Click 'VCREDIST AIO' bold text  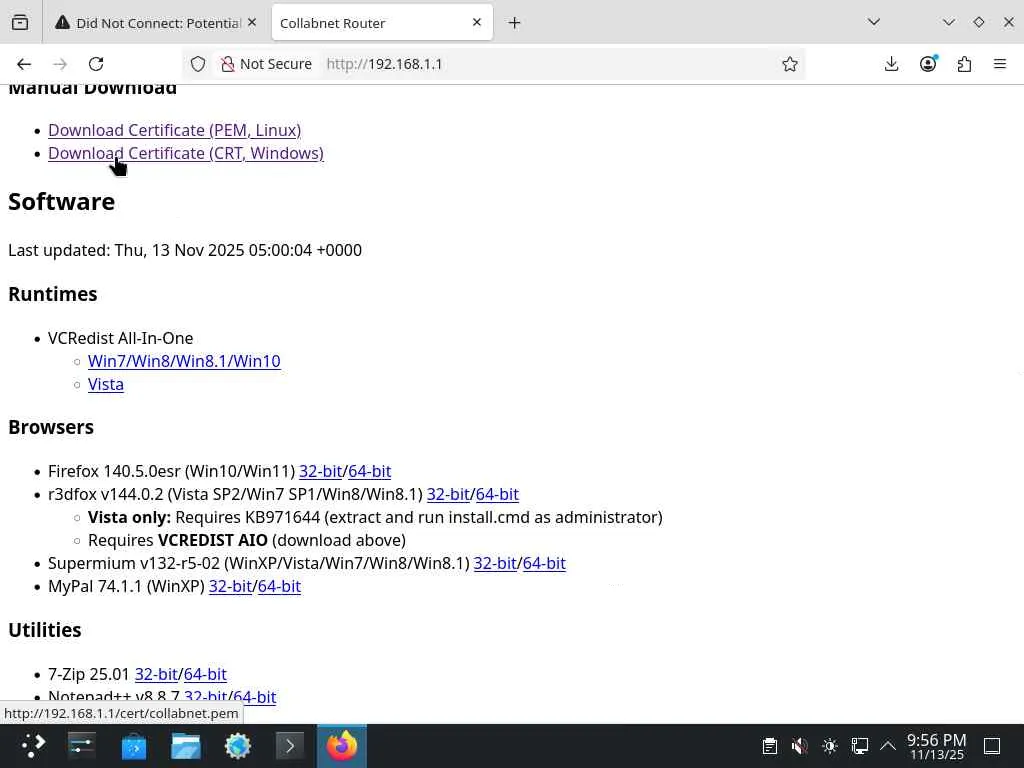coord(213,541)
